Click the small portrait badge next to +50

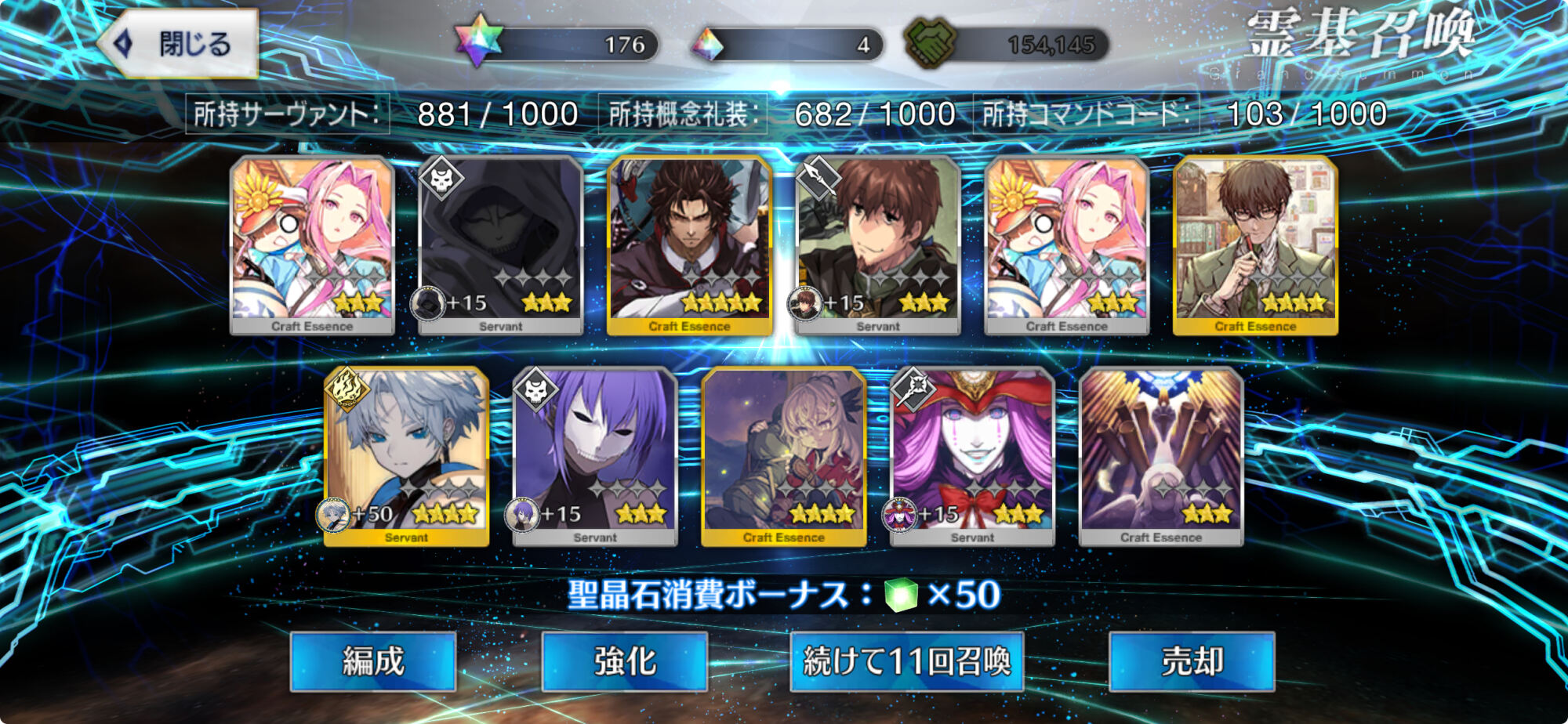click(333, 515)
